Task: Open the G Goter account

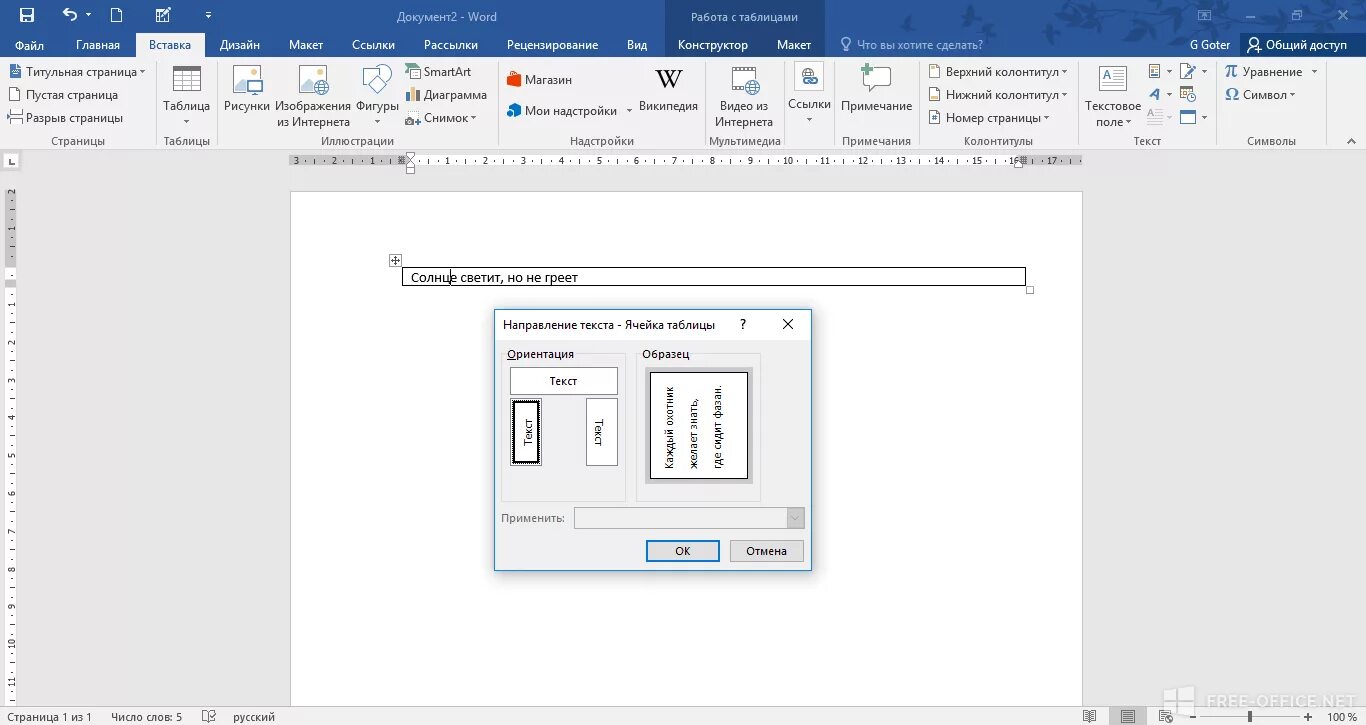Action: coord(1210,45)
